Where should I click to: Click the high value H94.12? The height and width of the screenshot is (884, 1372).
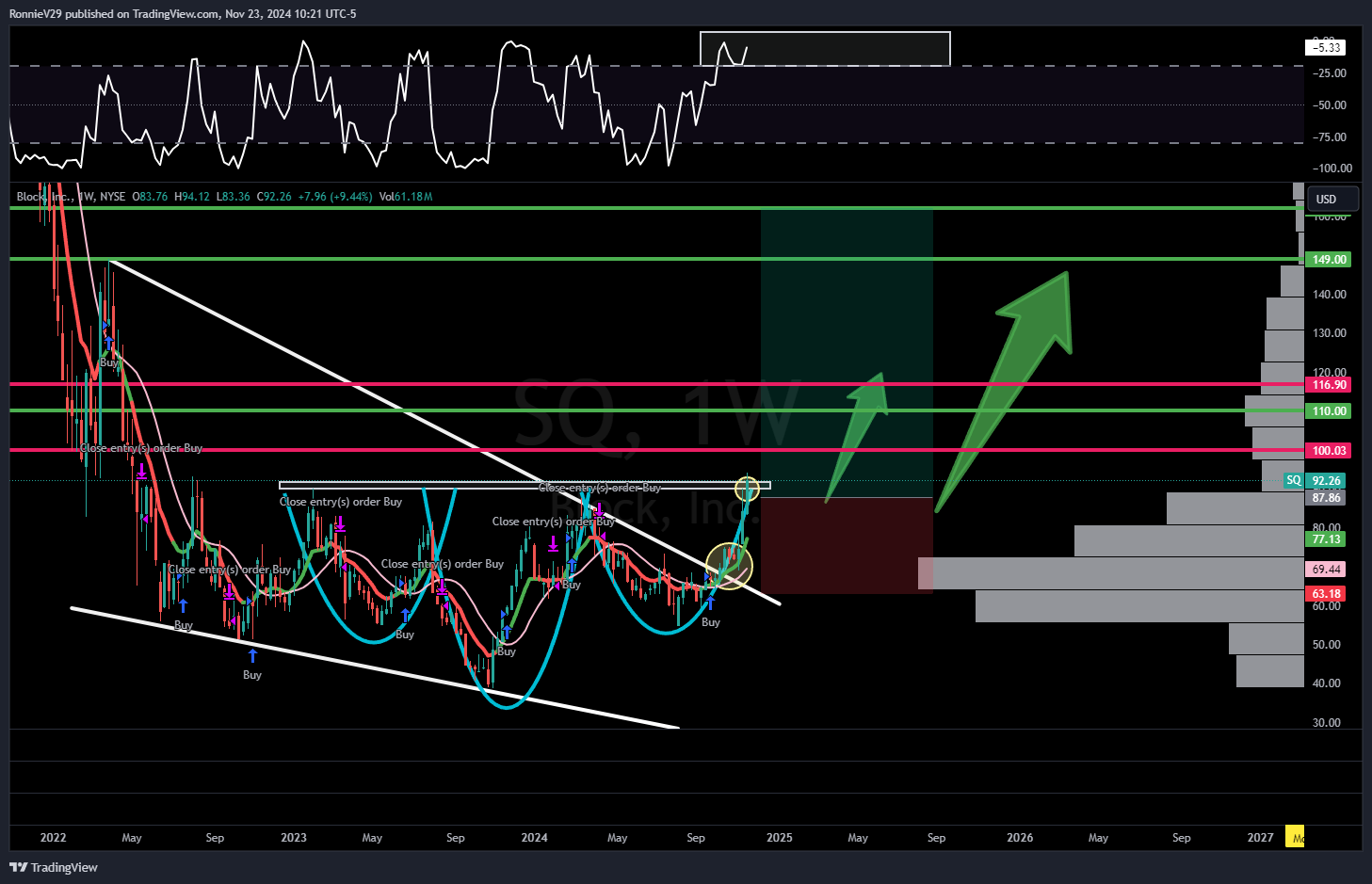(x=192, y=197)
